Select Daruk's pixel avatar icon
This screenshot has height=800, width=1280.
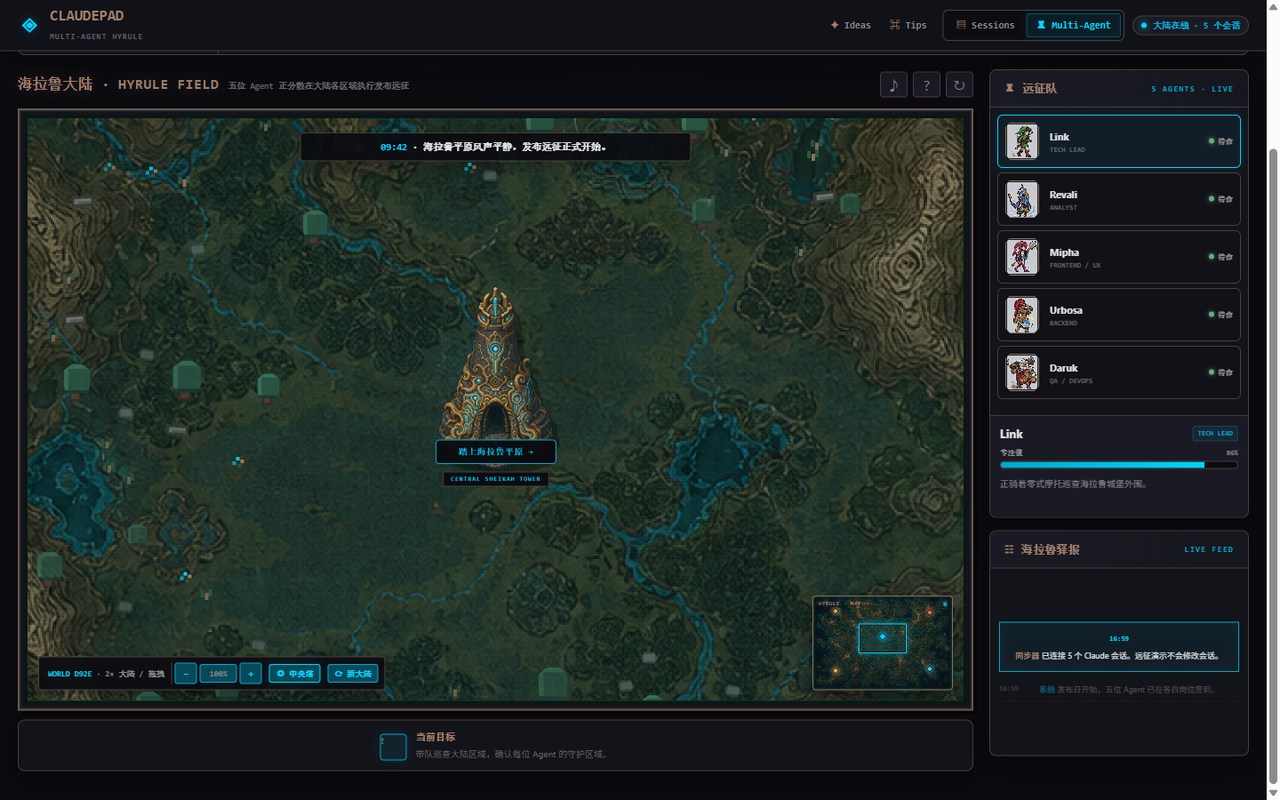[x=1022, y=373]
